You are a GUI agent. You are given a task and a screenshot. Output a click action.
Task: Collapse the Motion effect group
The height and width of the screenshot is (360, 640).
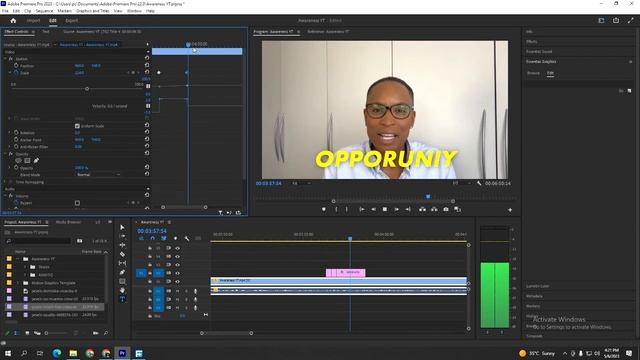click(x=6, y=59)
